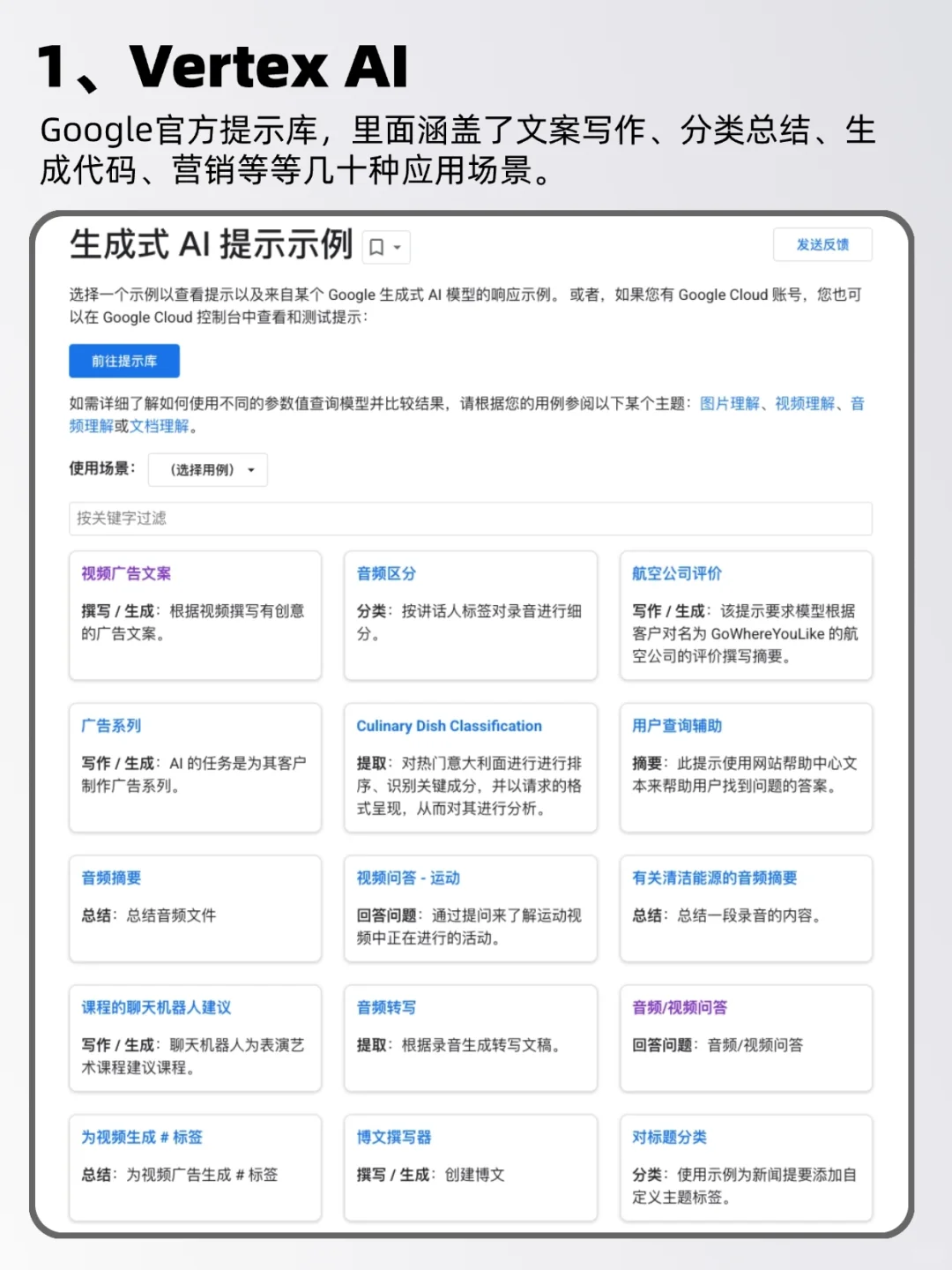Open the (选择用例) use case dropdown
The image size is (952, 1270).
pyautogui.click(x=207, y=469)
